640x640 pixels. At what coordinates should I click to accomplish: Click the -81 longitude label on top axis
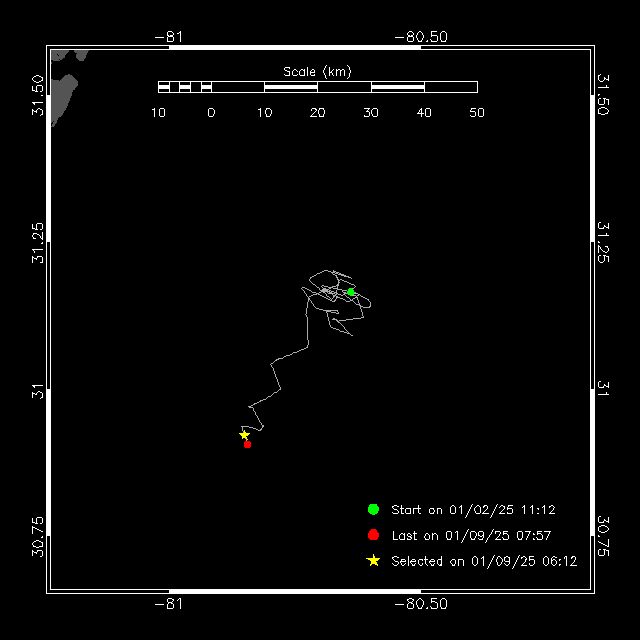(x=169, y=37)
